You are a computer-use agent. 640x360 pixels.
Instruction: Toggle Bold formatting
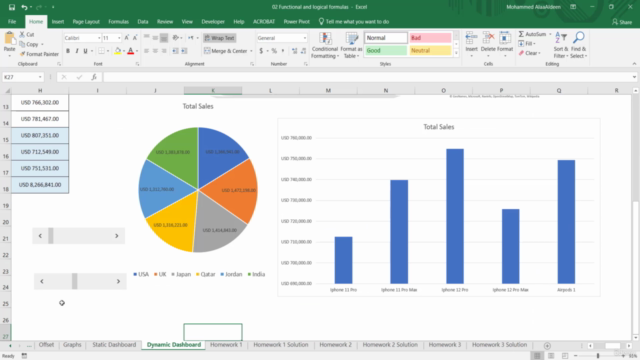pyautogui.click(x=68, y=51)
